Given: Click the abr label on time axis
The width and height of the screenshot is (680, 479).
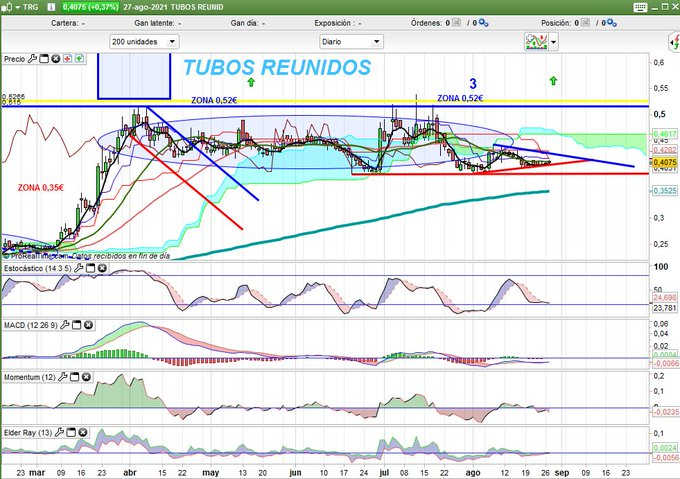Looking at the screenshot, I should [x=130, y=472].
